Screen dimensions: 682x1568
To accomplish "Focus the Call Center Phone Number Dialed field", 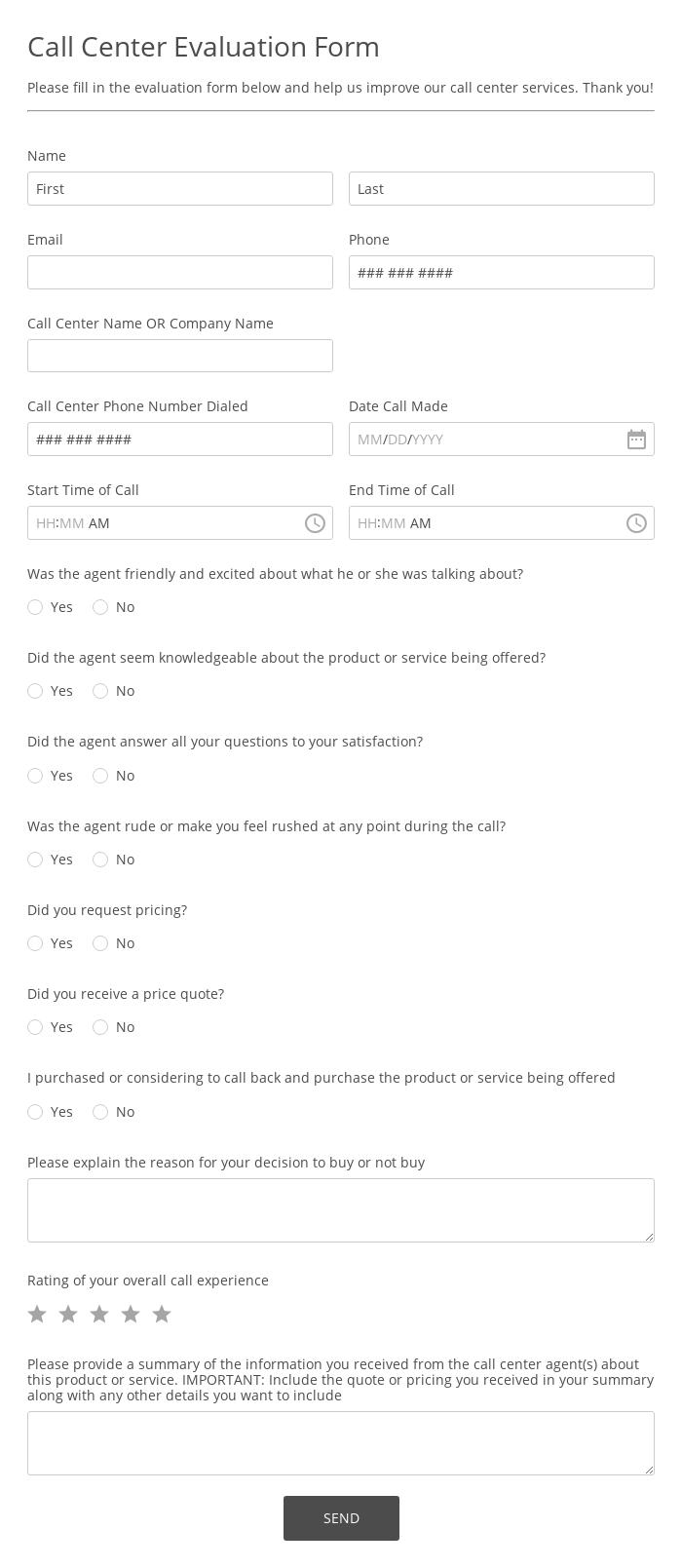I will 180,440.
